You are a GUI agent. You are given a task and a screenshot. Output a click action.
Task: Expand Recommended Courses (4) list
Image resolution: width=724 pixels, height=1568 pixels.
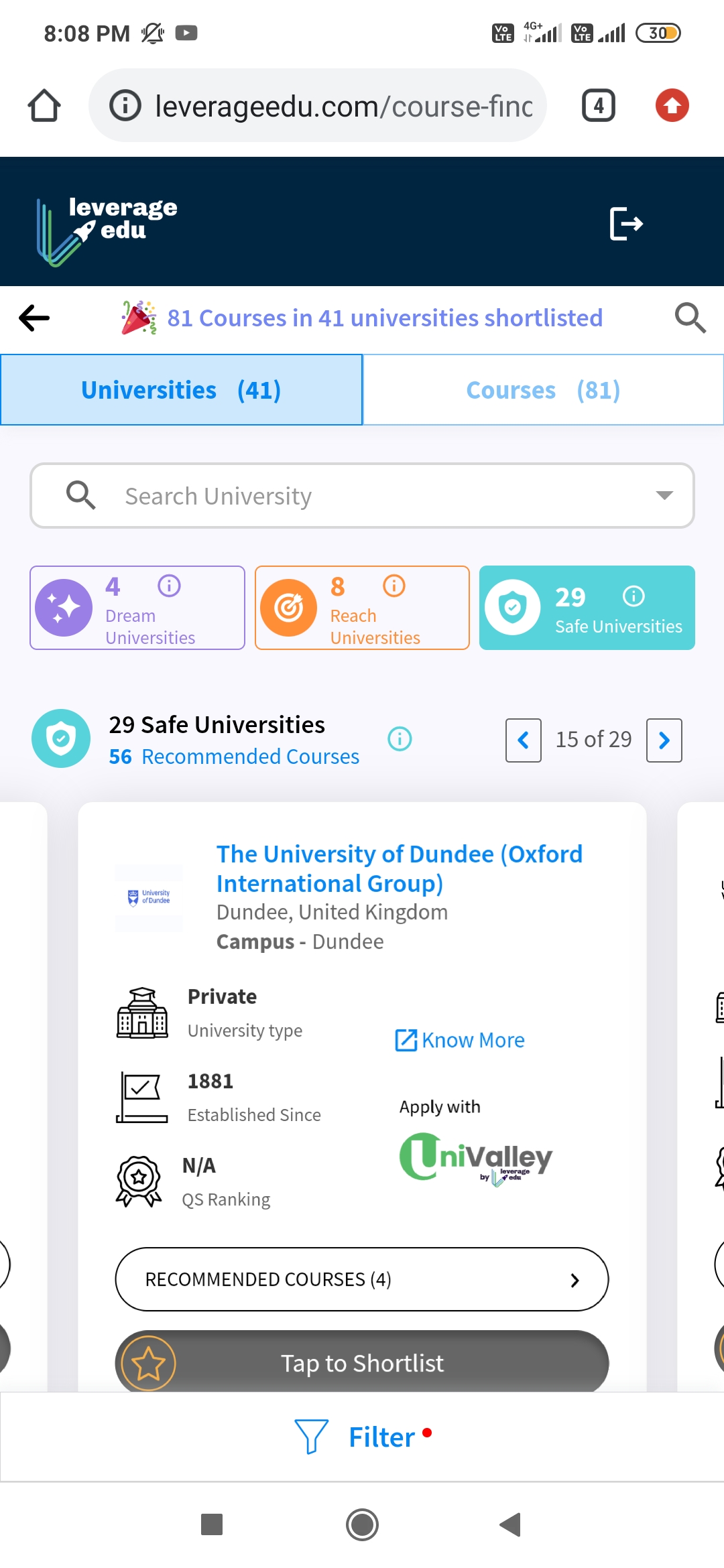tap(362, 1279)
